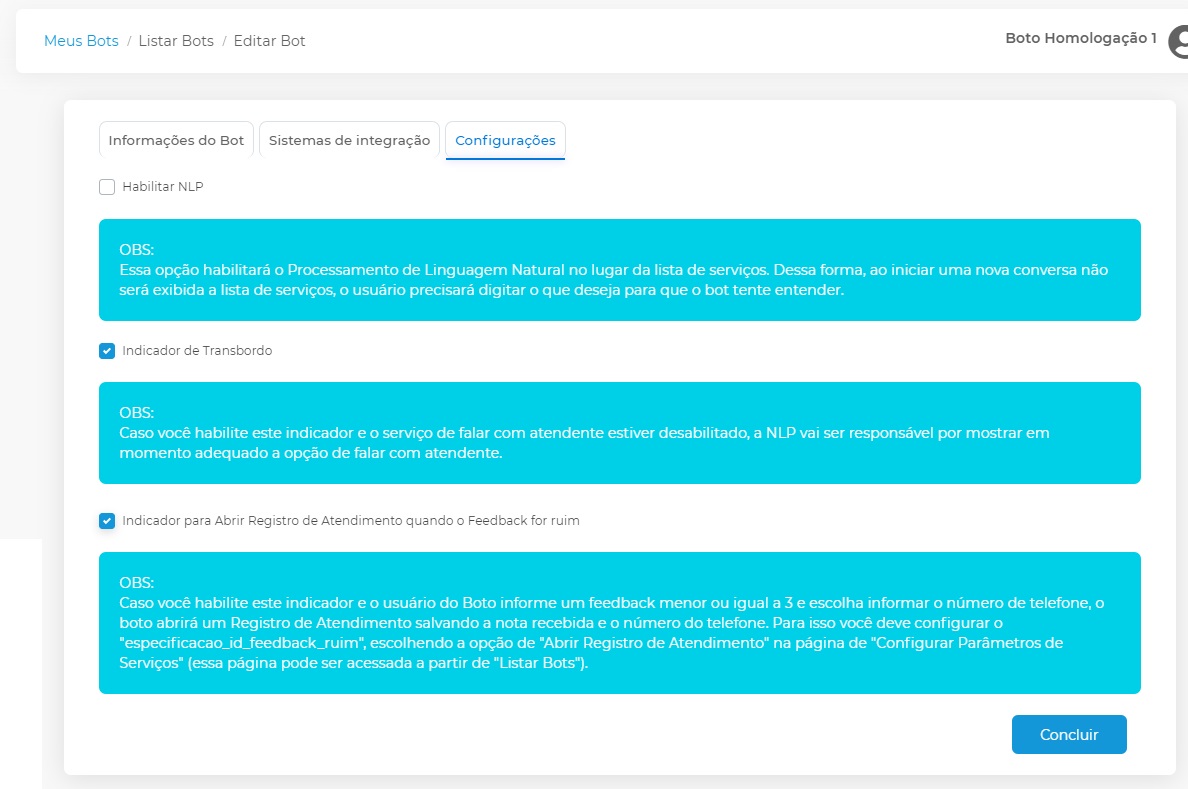Screen dimensions: 1188x789
Task: Click the user avatar icon
Action: pos(1179,42)
